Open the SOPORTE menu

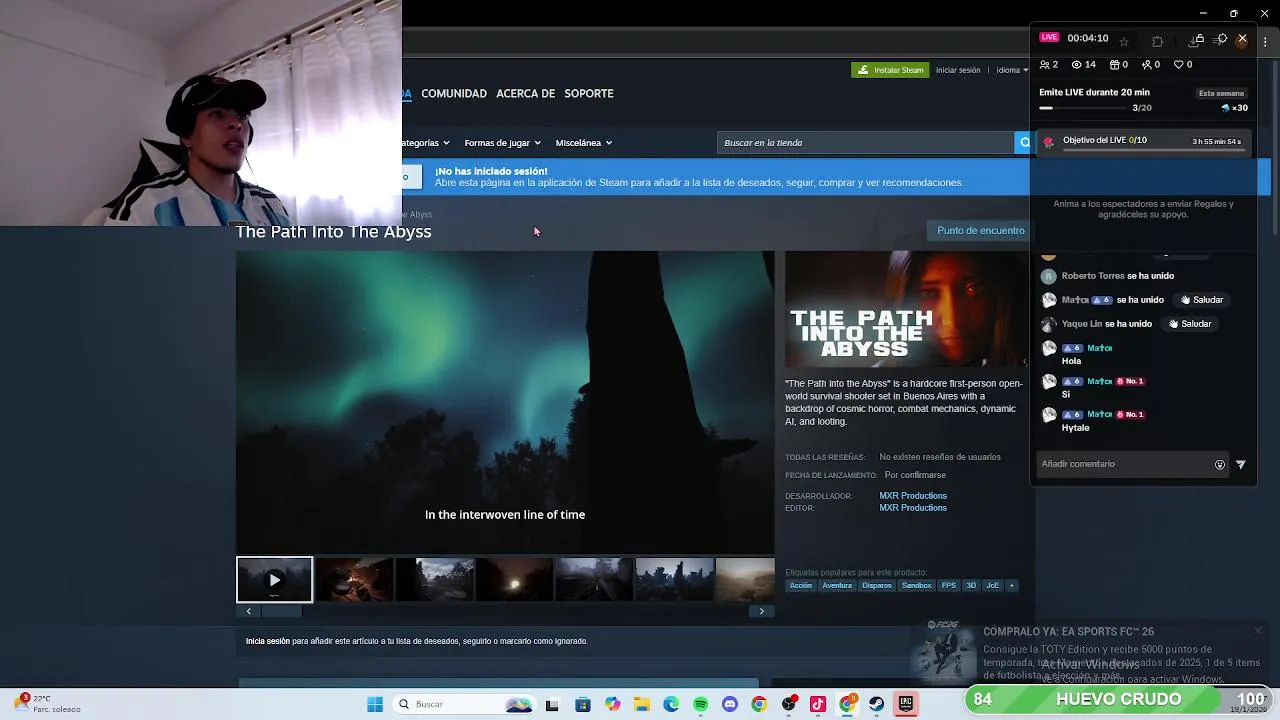click(589, 93)
